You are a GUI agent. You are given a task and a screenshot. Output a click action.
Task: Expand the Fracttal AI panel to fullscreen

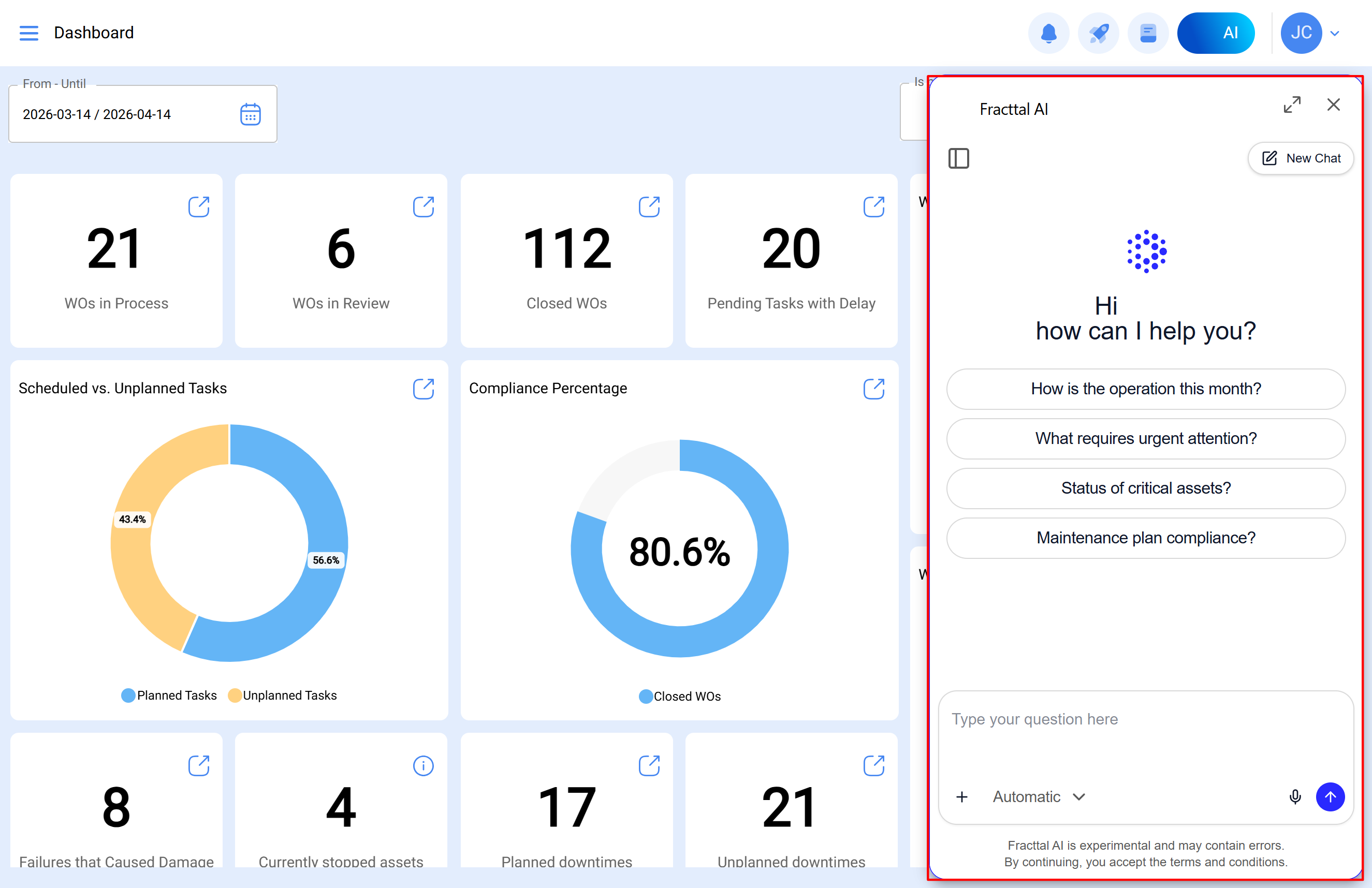coord(1291,105)
